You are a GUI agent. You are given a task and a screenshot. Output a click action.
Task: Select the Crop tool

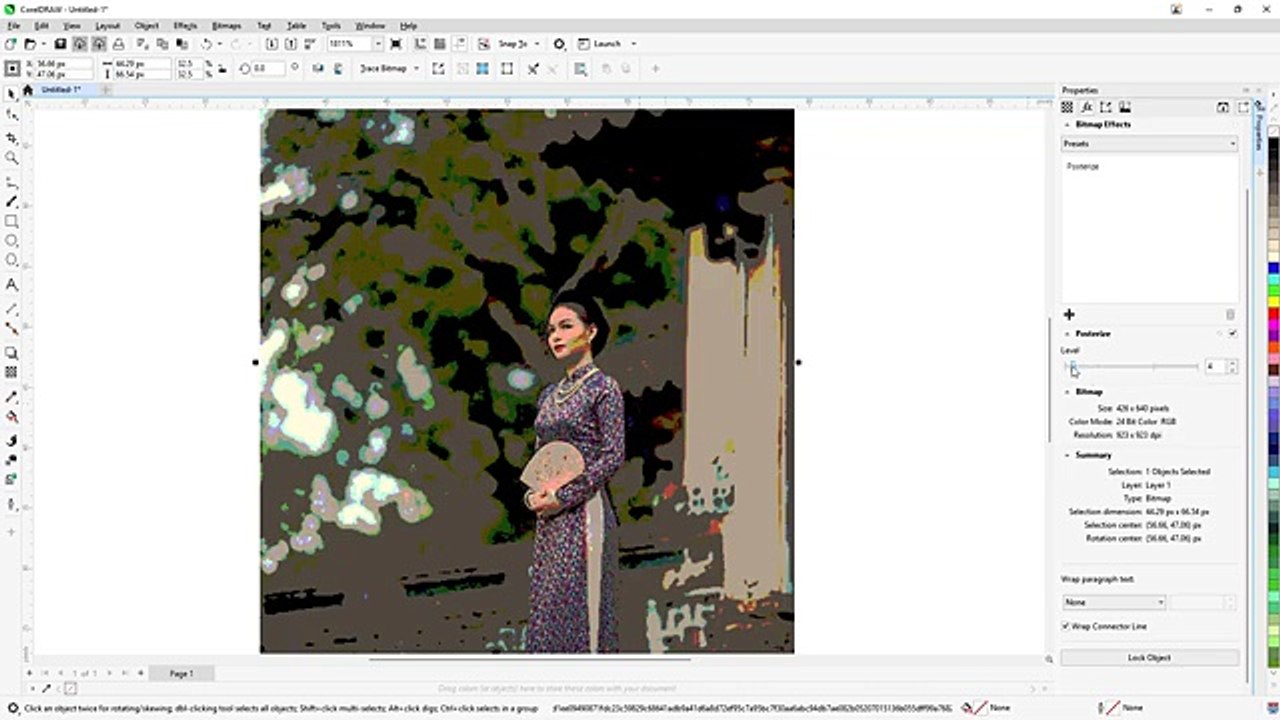pos(12,138)
